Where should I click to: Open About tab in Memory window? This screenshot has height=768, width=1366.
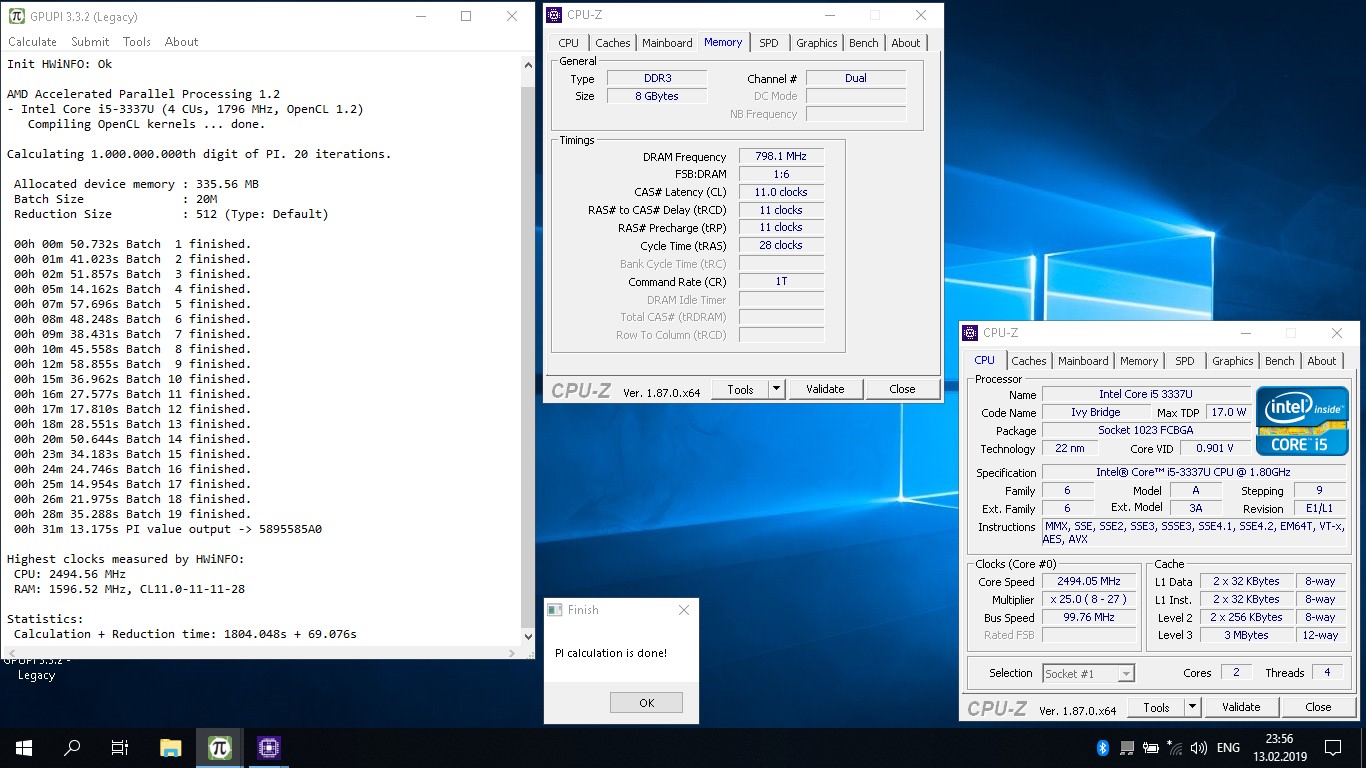click(x=906, y=43)
